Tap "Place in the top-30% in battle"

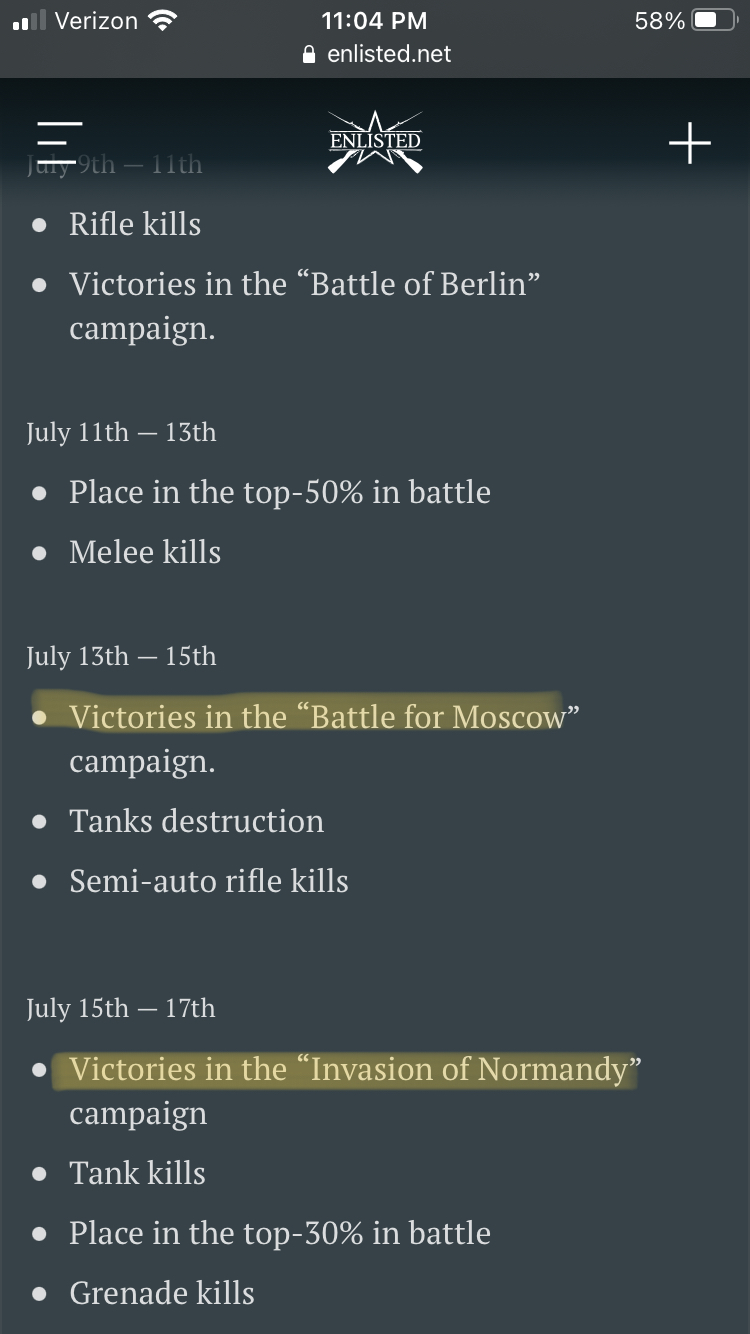280,1233
